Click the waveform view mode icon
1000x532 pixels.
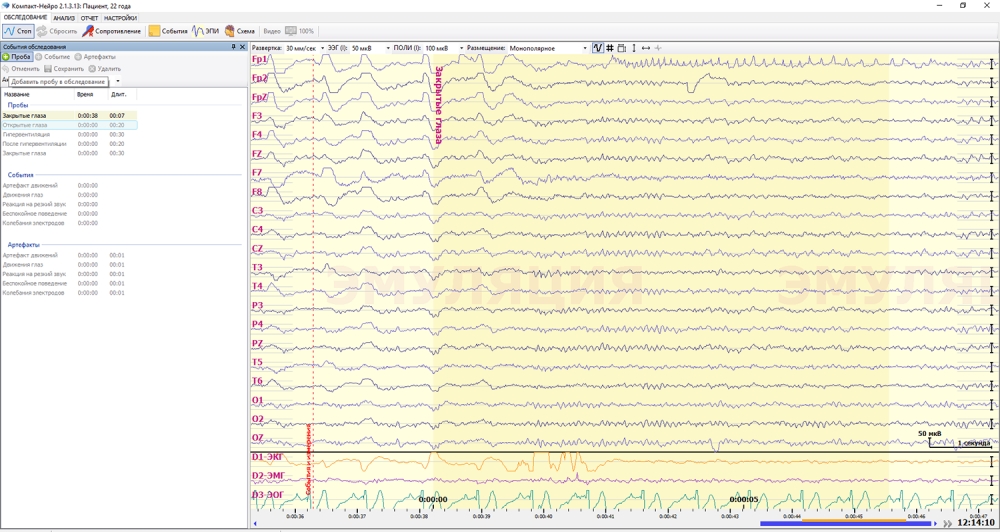598,48
